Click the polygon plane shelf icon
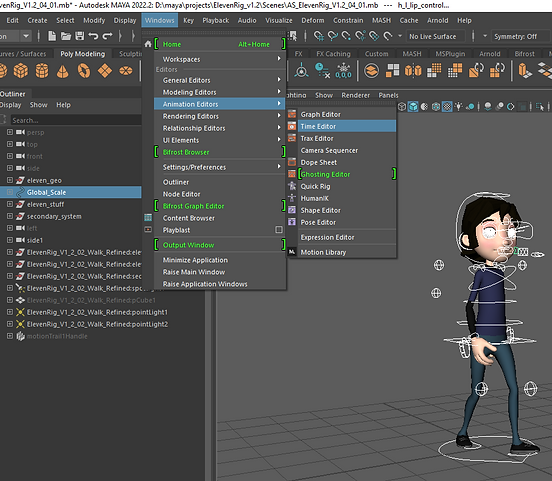This screenshot has width=552, height=481. (105, 71)
